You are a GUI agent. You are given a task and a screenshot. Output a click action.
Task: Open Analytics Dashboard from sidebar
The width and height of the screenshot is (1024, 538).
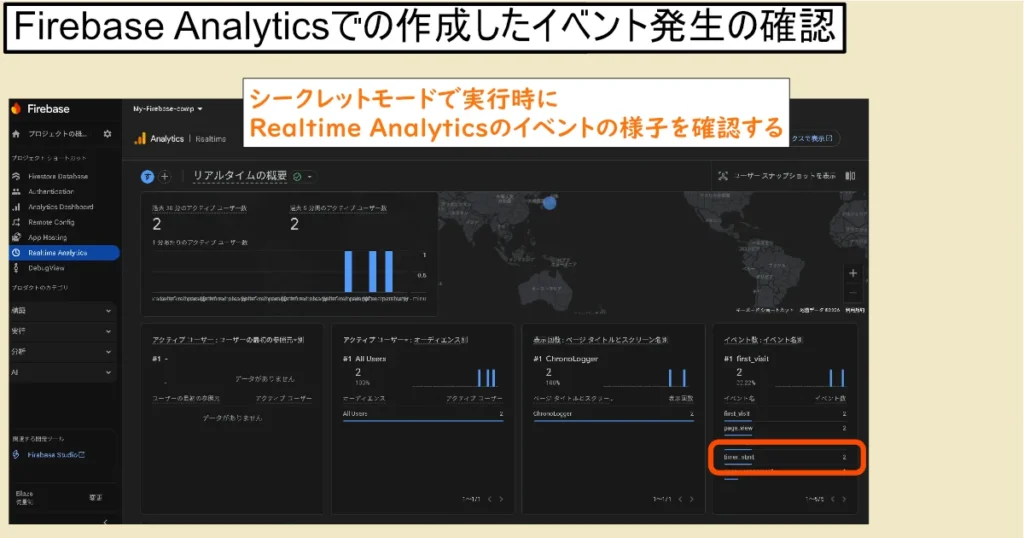click(61, 207)
